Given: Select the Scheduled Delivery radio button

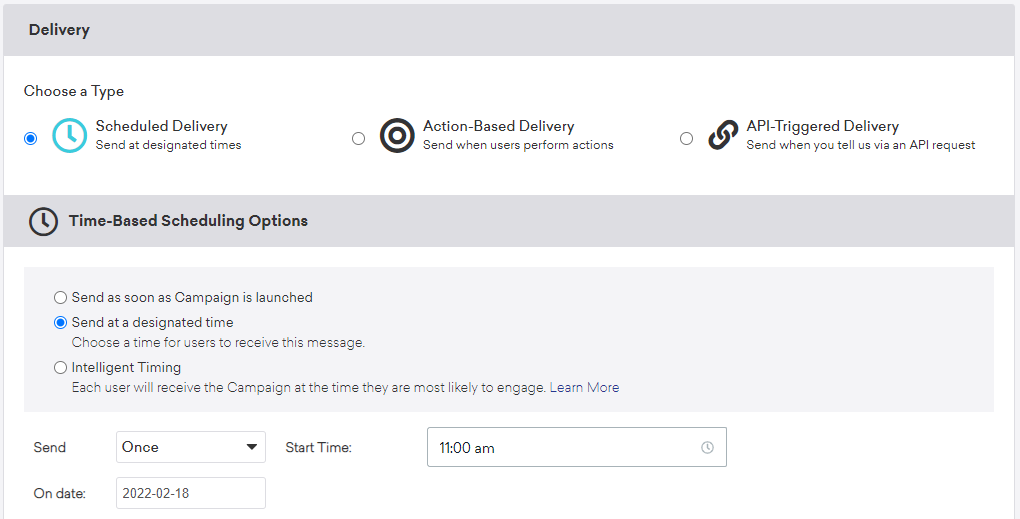Looking at the screenshot, I should tap(31, 139).
